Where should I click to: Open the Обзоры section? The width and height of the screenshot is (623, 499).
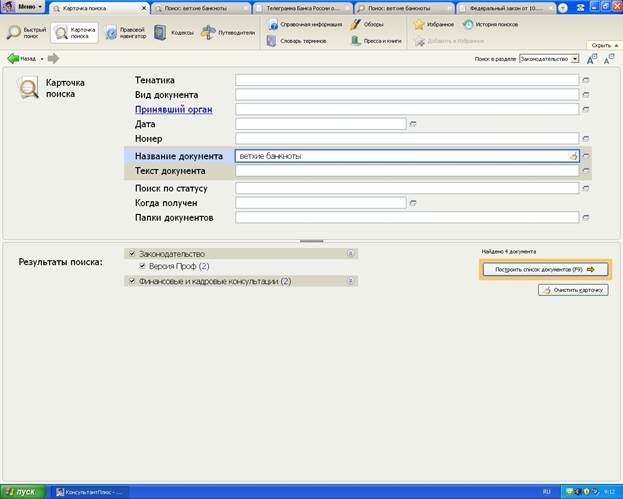[367, 24]
